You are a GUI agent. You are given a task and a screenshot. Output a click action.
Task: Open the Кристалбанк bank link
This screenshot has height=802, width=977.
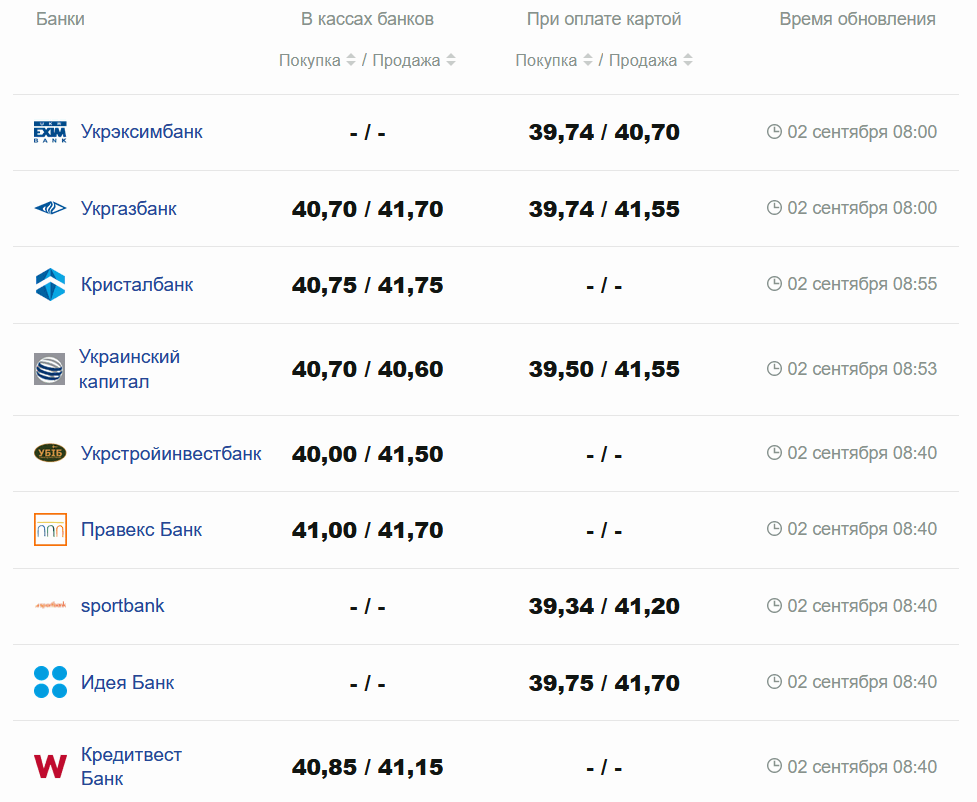click(x=137, y=285)
